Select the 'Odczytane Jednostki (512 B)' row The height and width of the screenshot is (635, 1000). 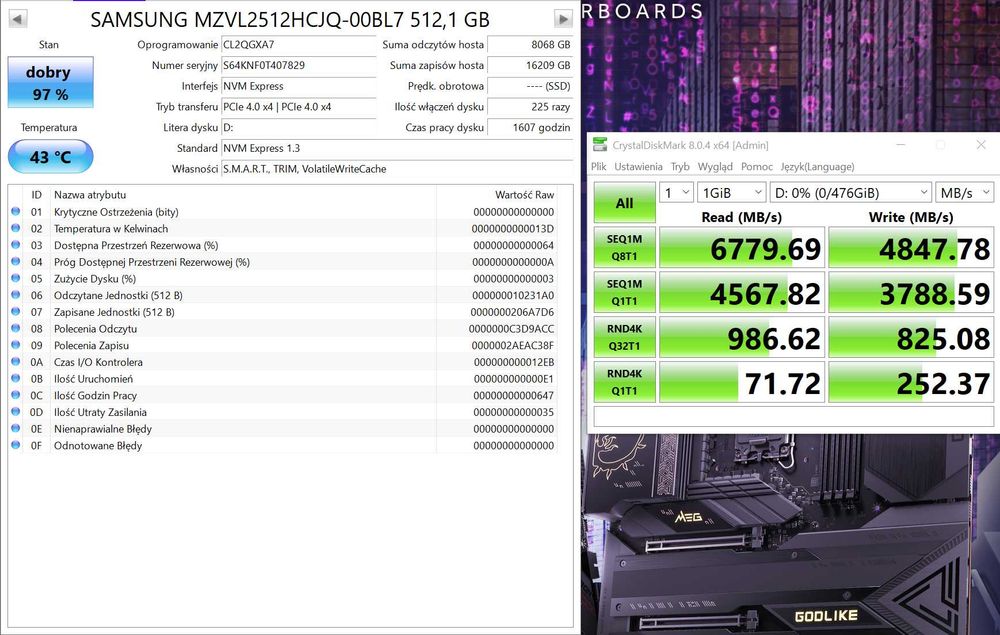pyautogui.click(x=283, y=295)
